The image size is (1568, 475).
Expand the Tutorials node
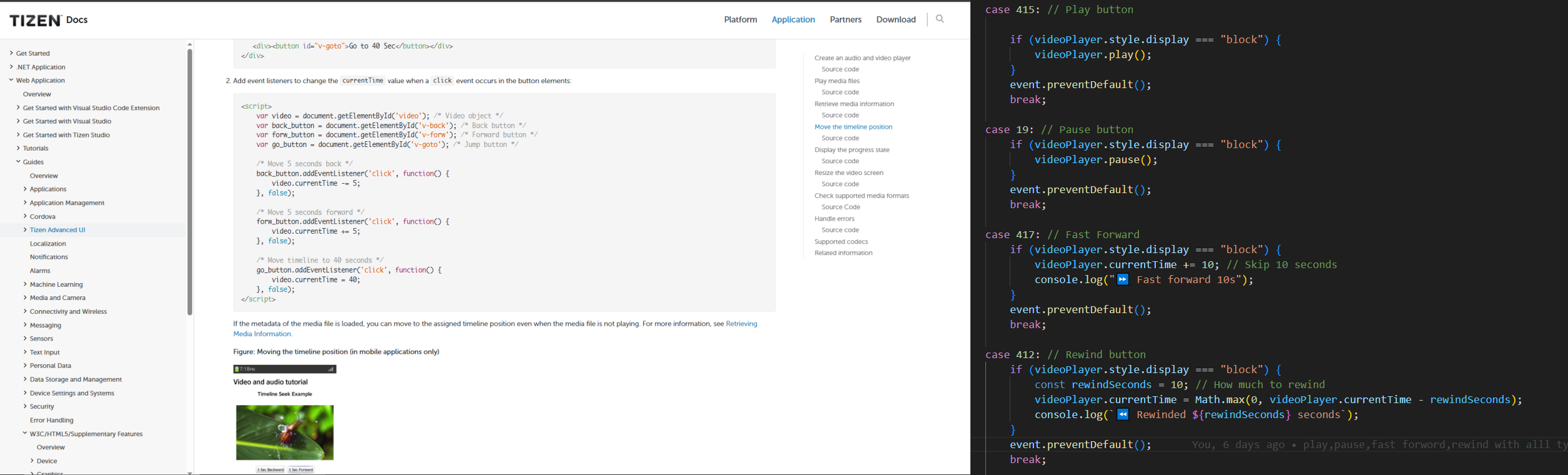tap(18, 148)
